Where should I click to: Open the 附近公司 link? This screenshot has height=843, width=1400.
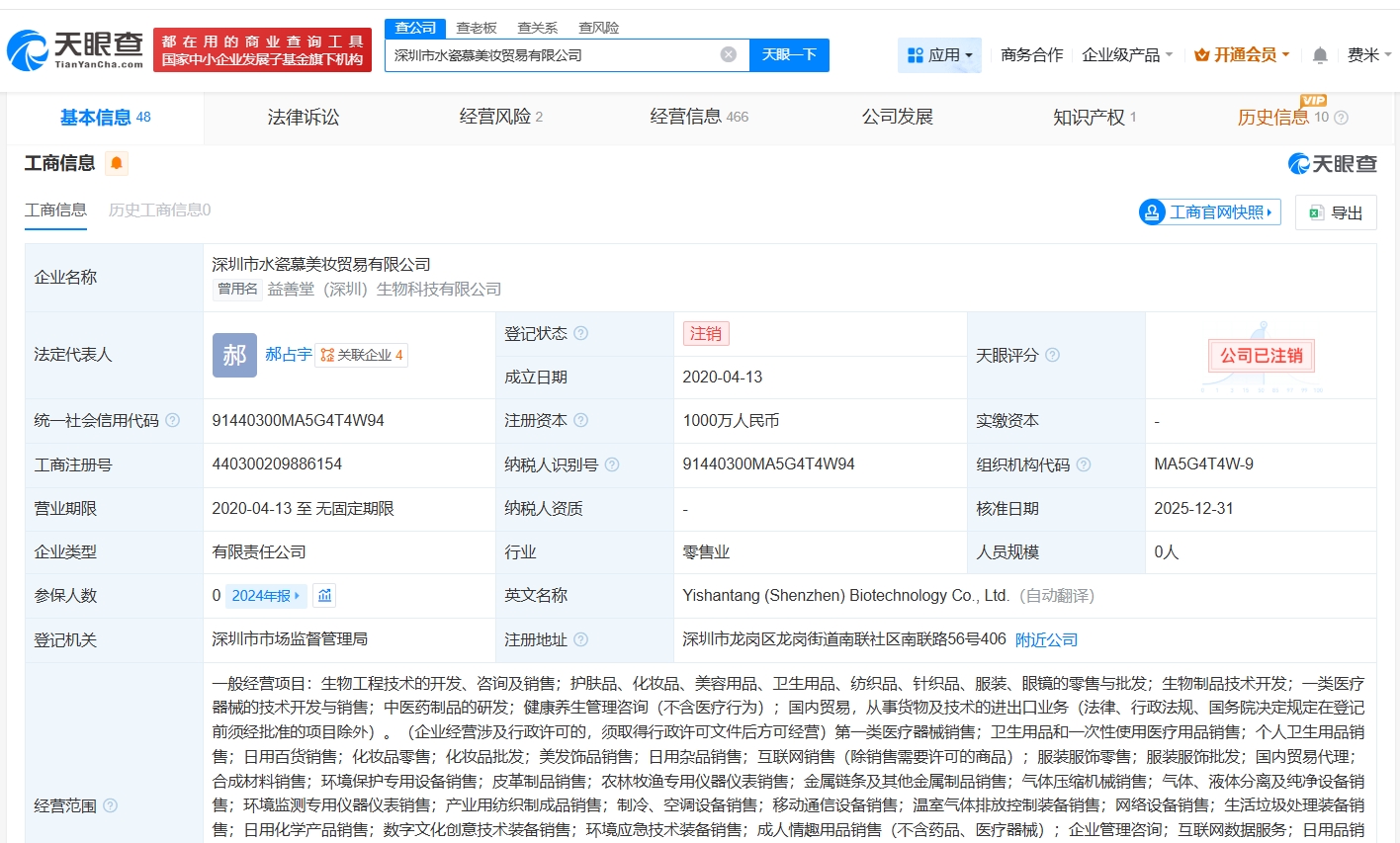click(x=1046, y=640)
